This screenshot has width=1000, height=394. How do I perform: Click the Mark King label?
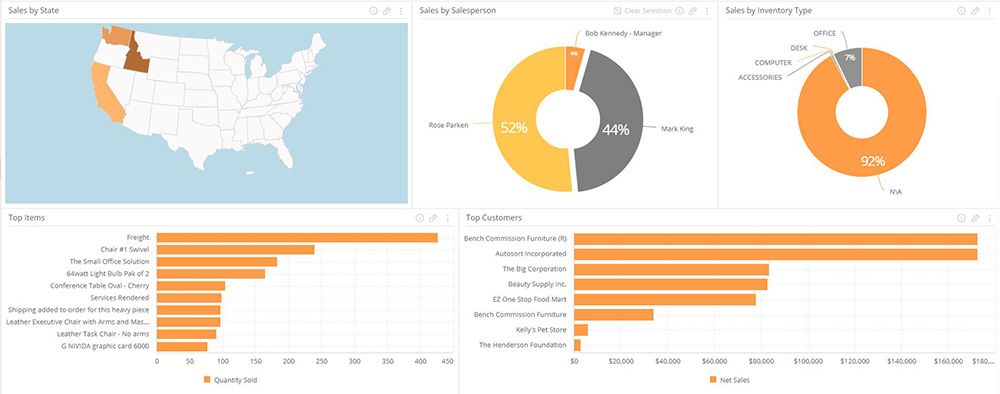pyautogui.click(x=677, y=129)
